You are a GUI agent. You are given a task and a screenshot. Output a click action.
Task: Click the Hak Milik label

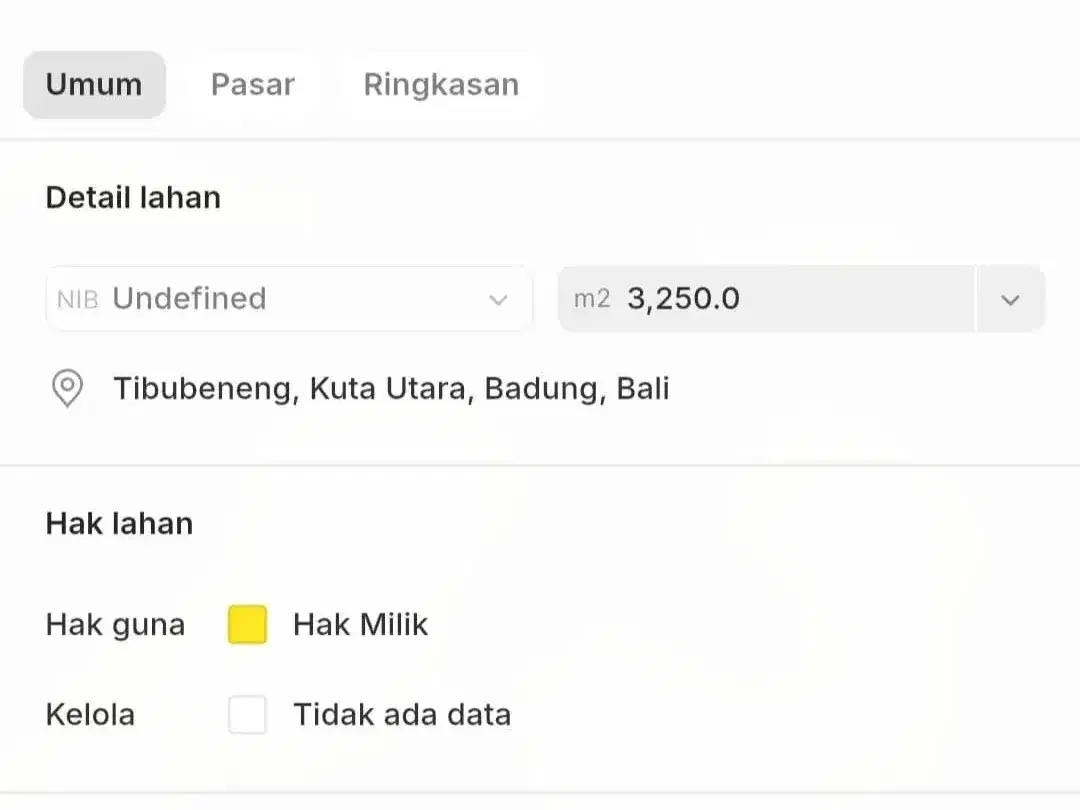360,625
